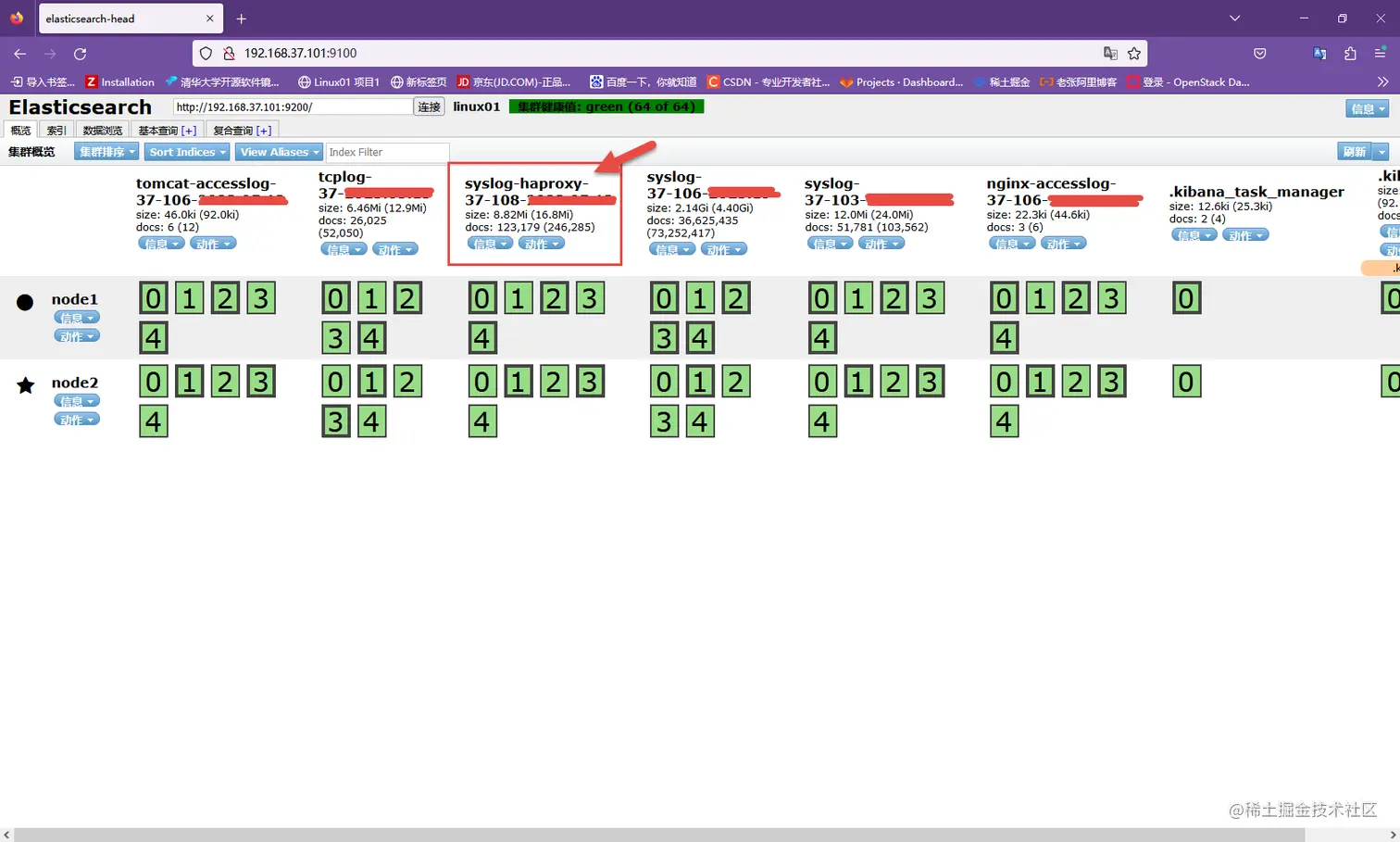The image size is (1400, 842).
Task: Open 信息 dropdown for tcplog index
Action: point(344,249)
